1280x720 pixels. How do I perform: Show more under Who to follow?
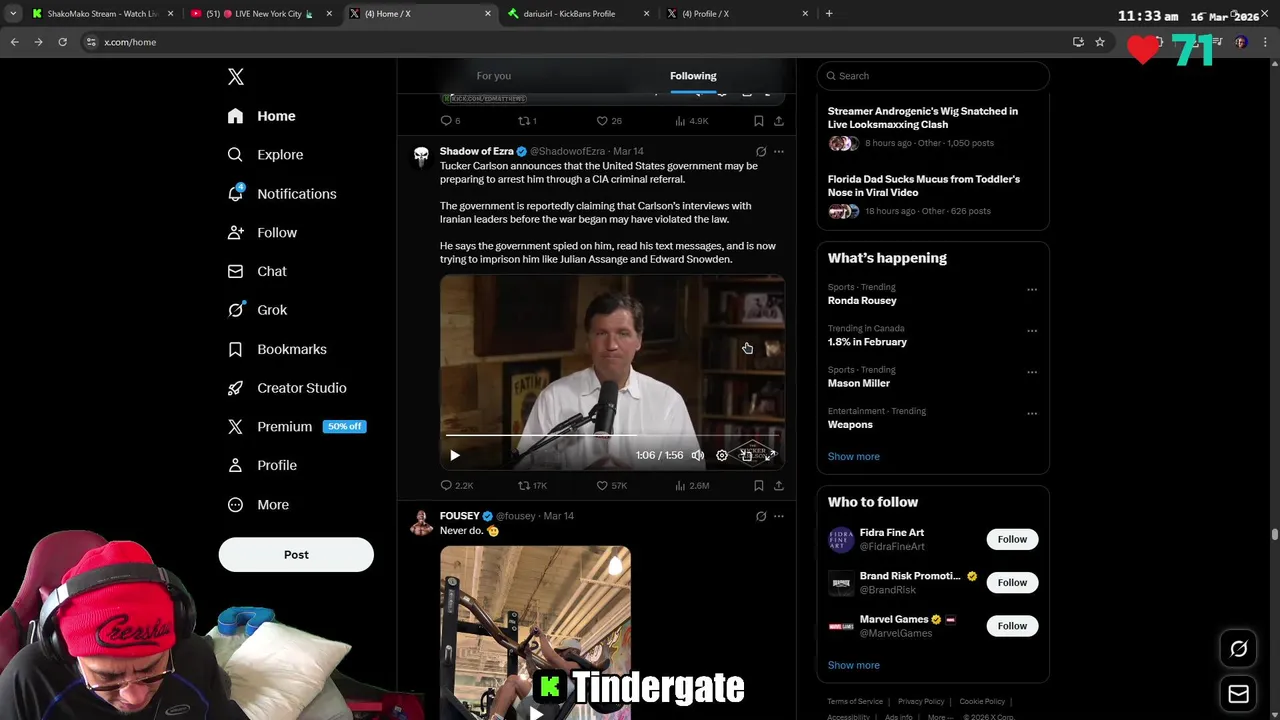click(853, 666)
